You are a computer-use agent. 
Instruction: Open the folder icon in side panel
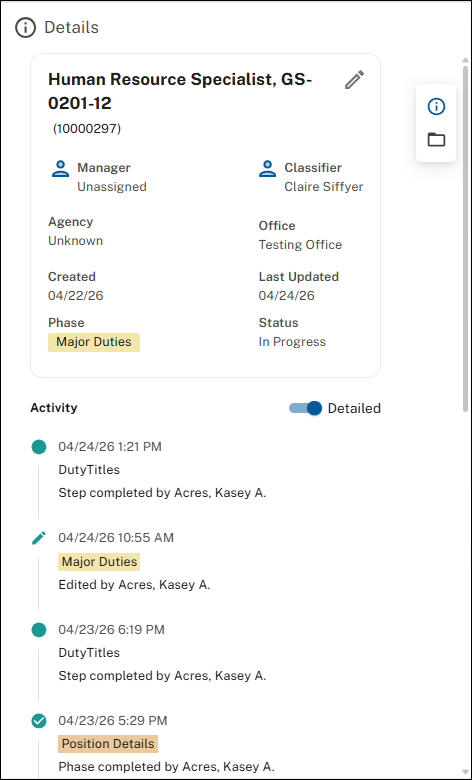point(436,140)
